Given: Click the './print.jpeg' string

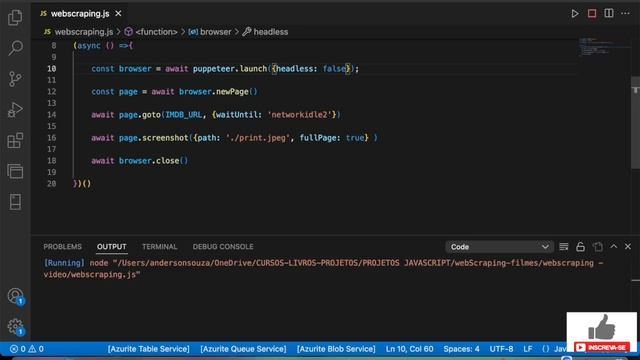Looking at the screenshot, I should (x=258, y=138).
